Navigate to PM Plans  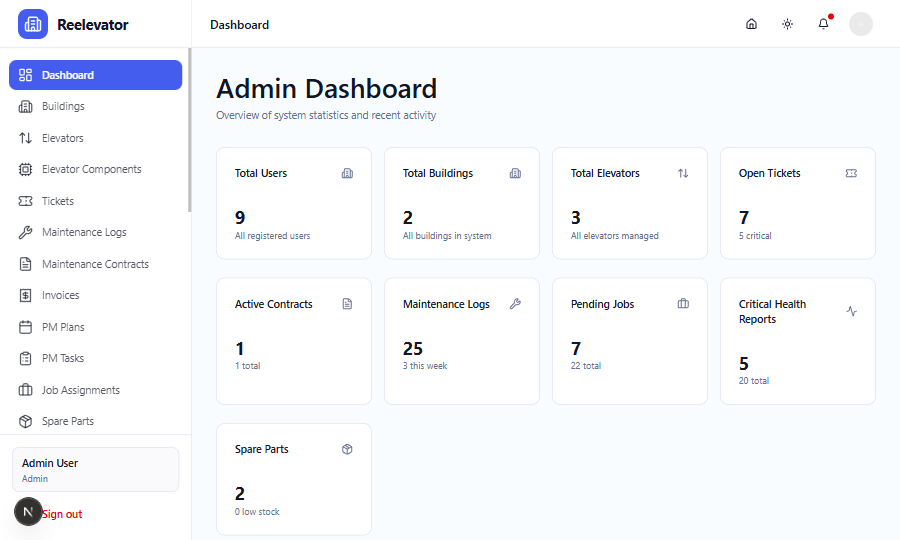(x=63, y=327)
